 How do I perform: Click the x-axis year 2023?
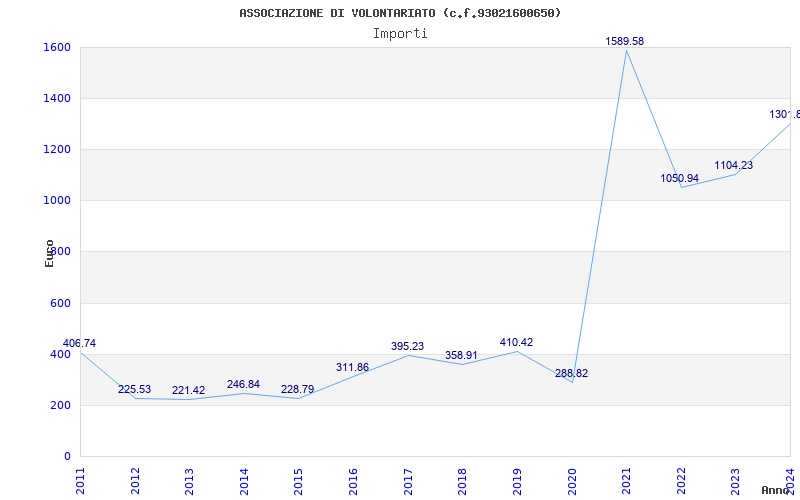pos(735,481)
